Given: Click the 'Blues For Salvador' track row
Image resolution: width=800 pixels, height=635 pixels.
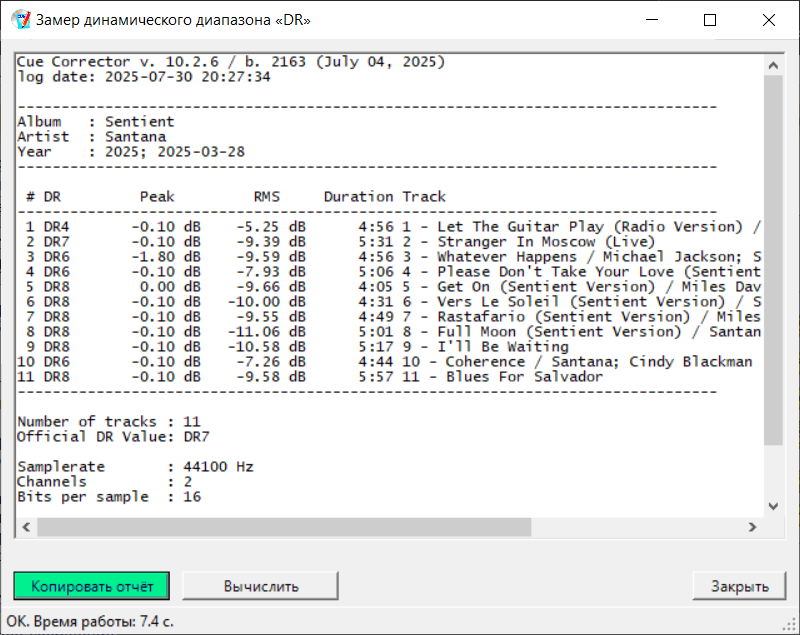Looking at the screenshot, I should point(310,377).
